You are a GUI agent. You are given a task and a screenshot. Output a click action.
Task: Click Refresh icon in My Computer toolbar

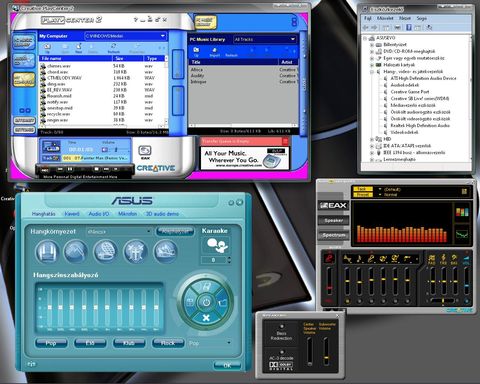[113, 48]
